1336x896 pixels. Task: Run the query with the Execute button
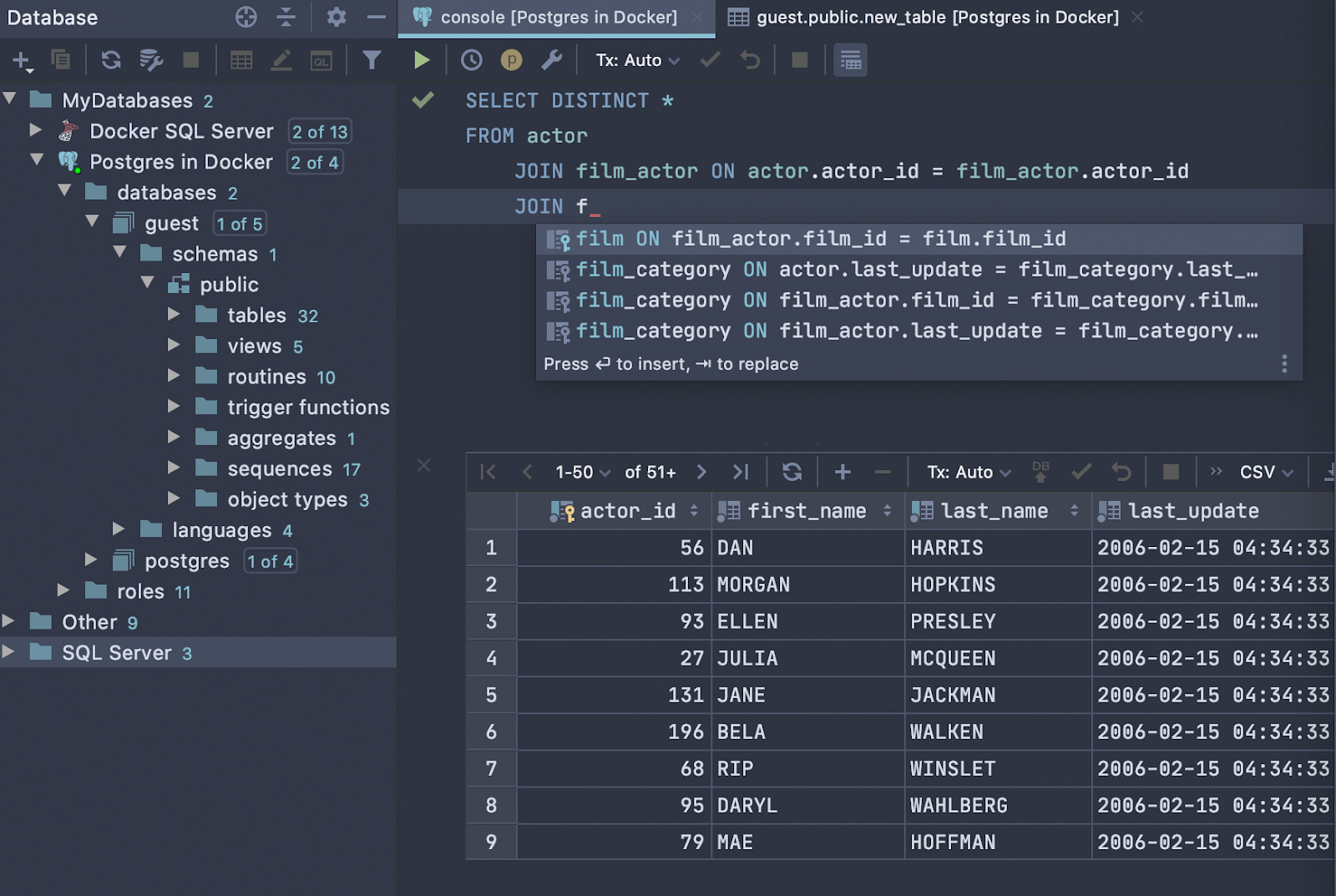pos(422,59)
